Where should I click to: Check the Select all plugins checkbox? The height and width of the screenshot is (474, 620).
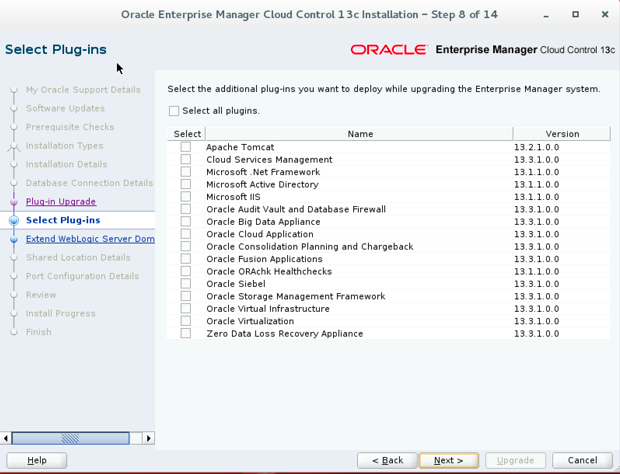174,111
